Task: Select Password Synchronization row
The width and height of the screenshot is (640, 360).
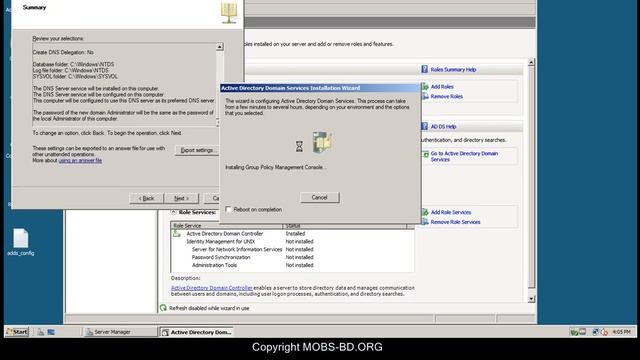Action: pyautogui.click(x=292, y=258)
